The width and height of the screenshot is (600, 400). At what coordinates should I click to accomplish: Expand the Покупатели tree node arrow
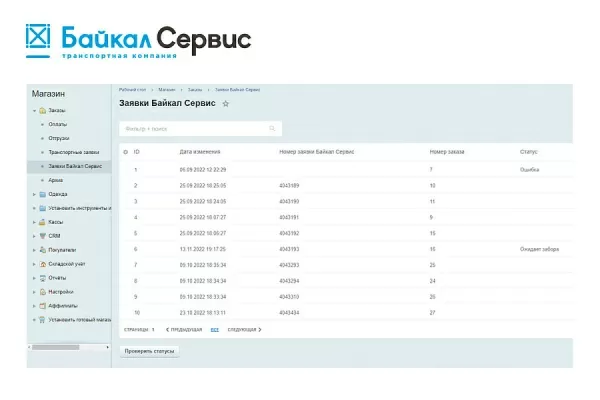(x=34, y=250)
